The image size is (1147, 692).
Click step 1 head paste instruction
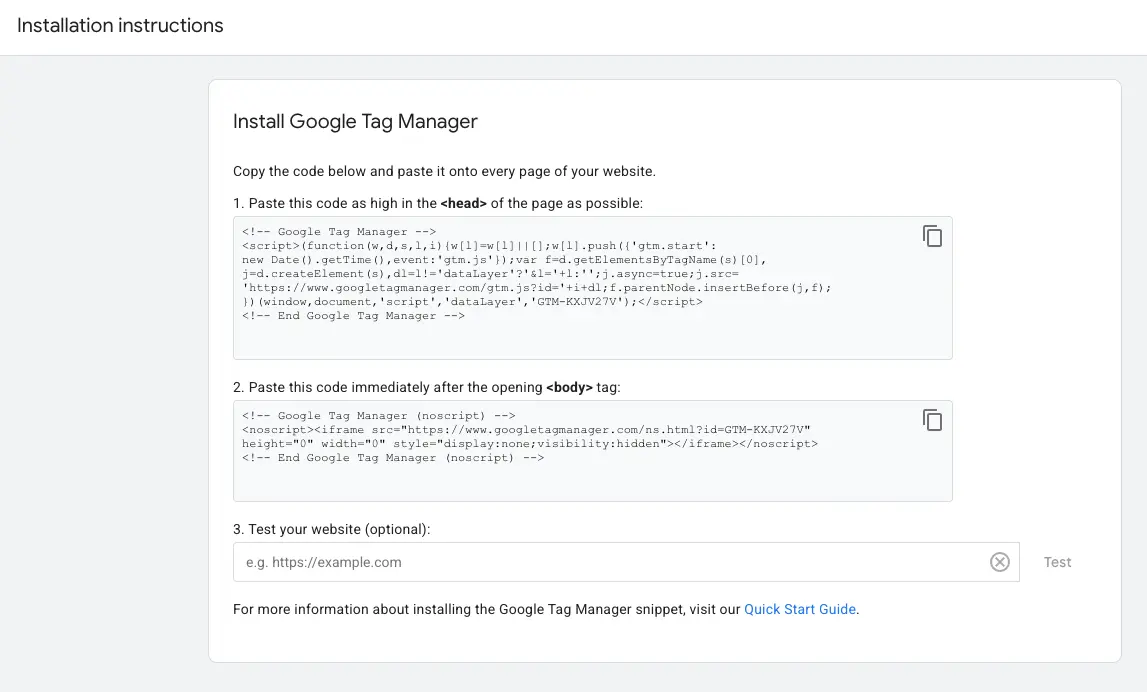pos(437,203)
